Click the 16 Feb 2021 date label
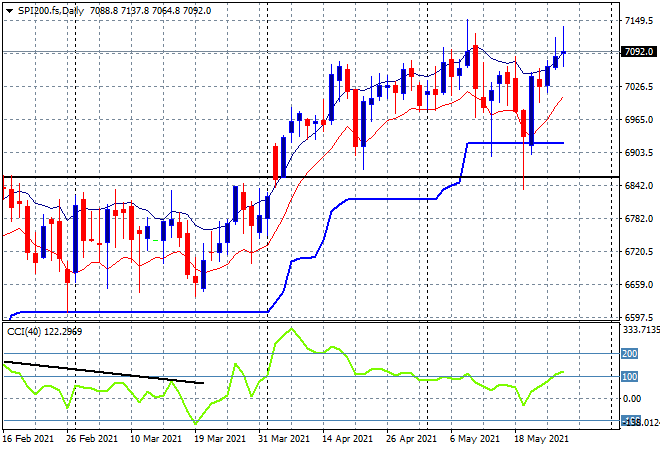The height and width of the screenshot is (450, 660). tap(29, 439)
